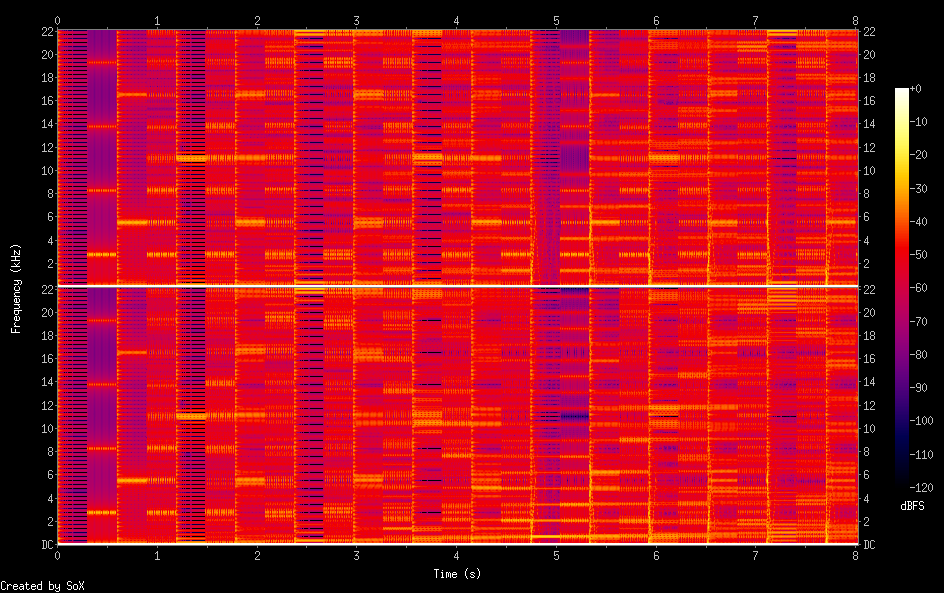This screenshot has height=593, width=944.
Task: Click upper channel's left-axis 22 kHz label
Action: 47,31
